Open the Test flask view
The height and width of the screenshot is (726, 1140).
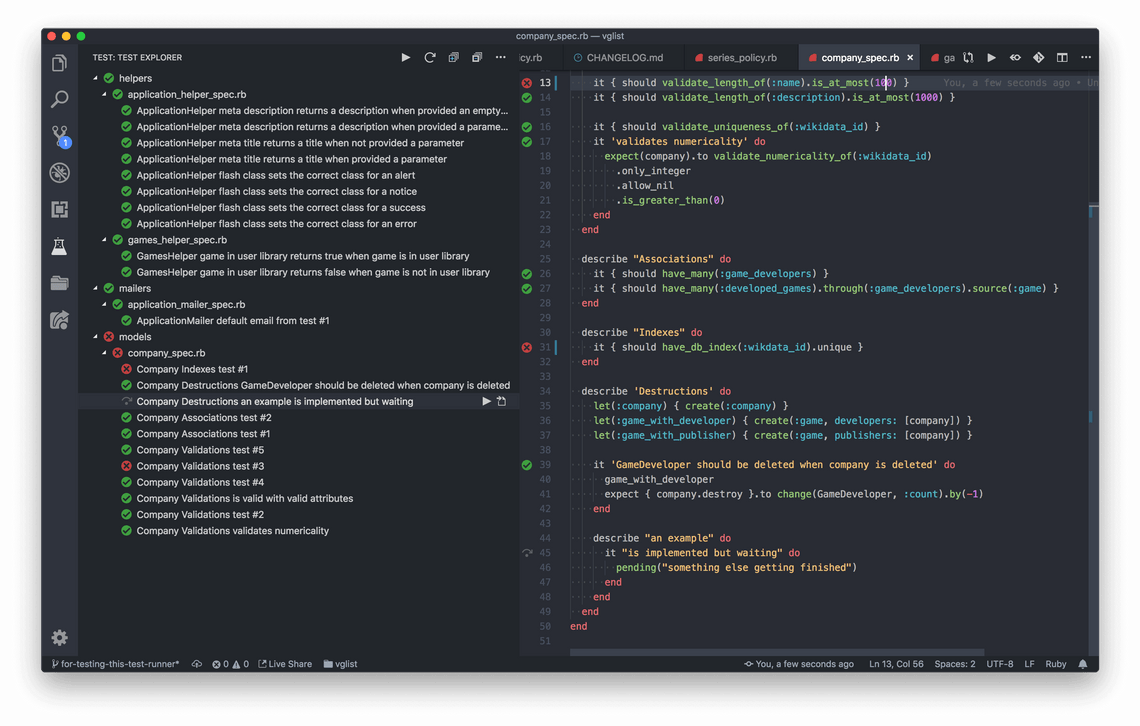[60, 246]
